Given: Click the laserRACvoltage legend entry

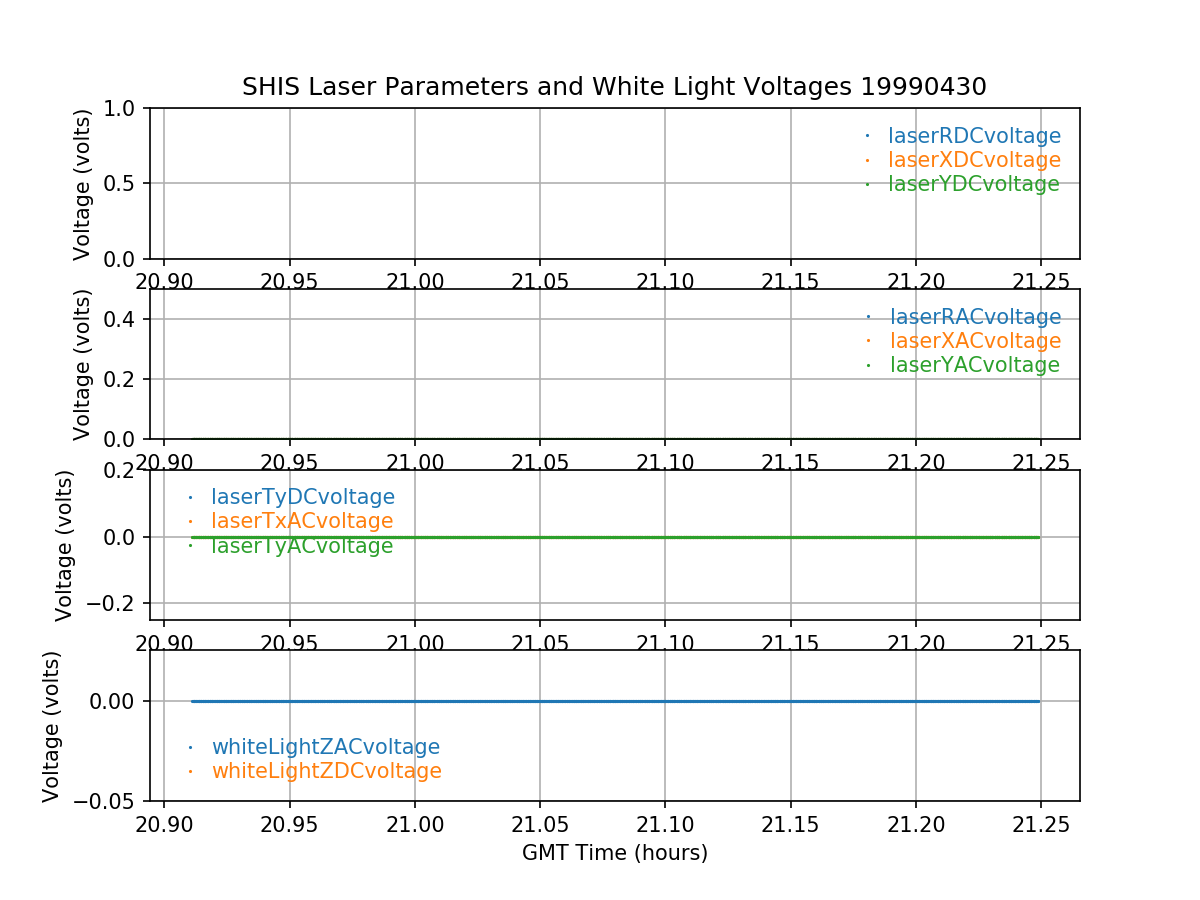Looking at the screenshot, I should [975, 317].
